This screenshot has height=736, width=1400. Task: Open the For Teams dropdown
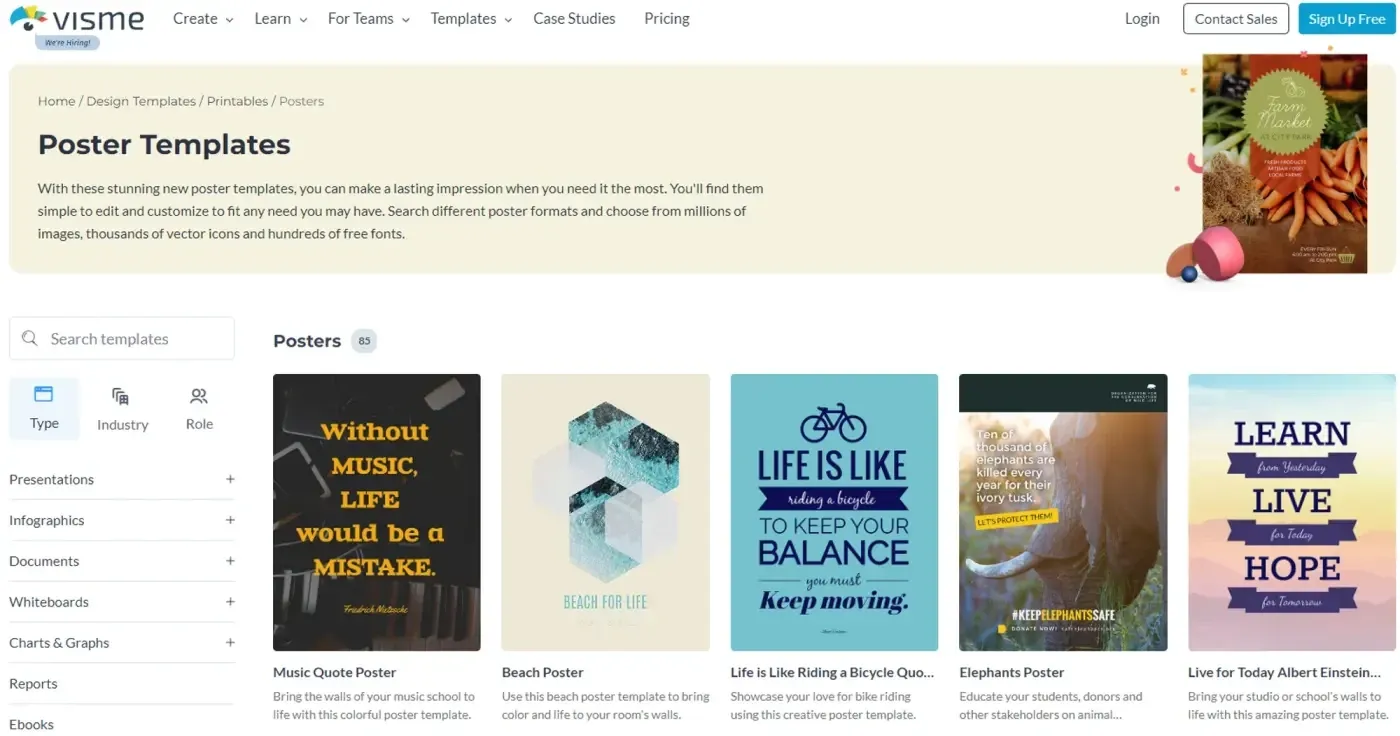pos(369,18)
